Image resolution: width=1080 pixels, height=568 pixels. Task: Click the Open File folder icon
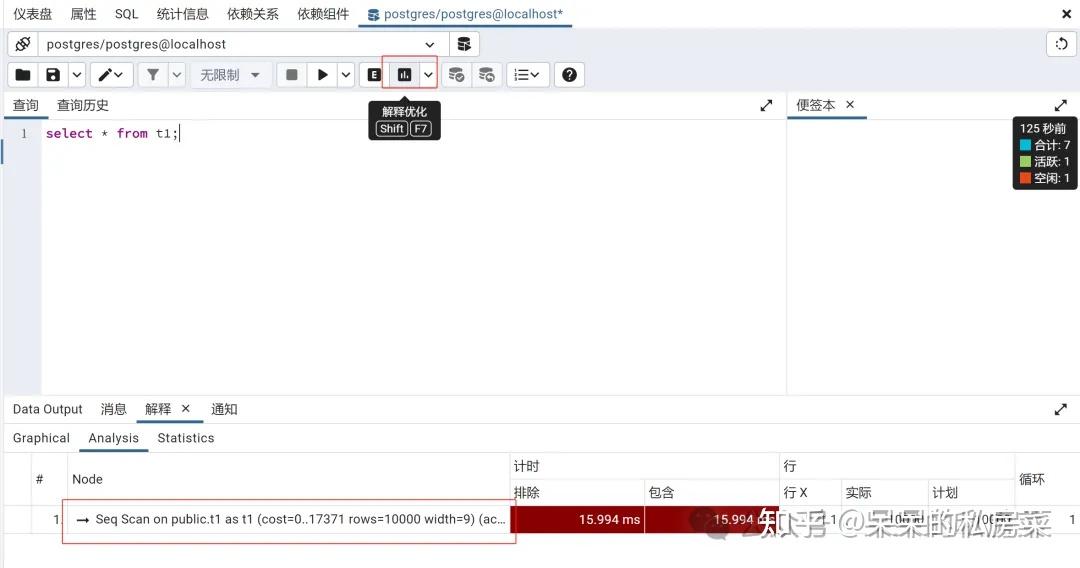[23, 74]
